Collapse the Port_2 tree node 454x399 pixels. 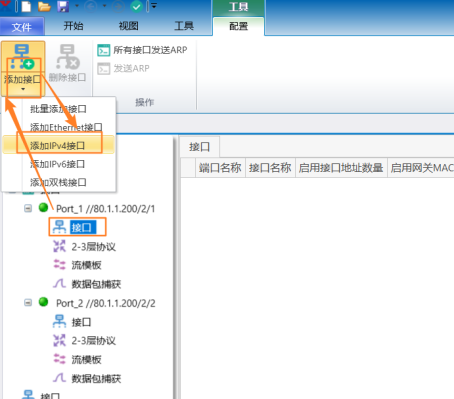(x=28, y=303)
